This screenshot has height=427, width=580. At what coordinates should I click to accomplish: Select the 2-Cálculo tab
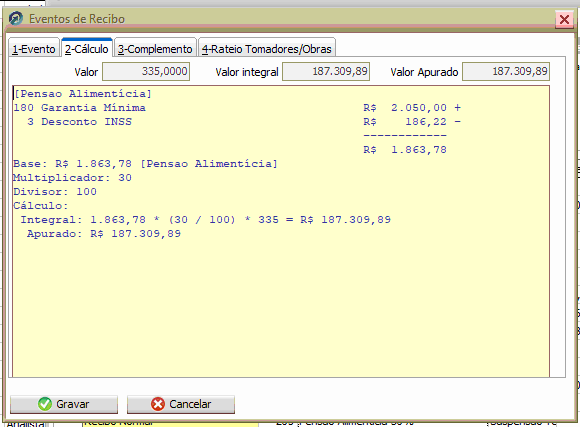[87, 48]
